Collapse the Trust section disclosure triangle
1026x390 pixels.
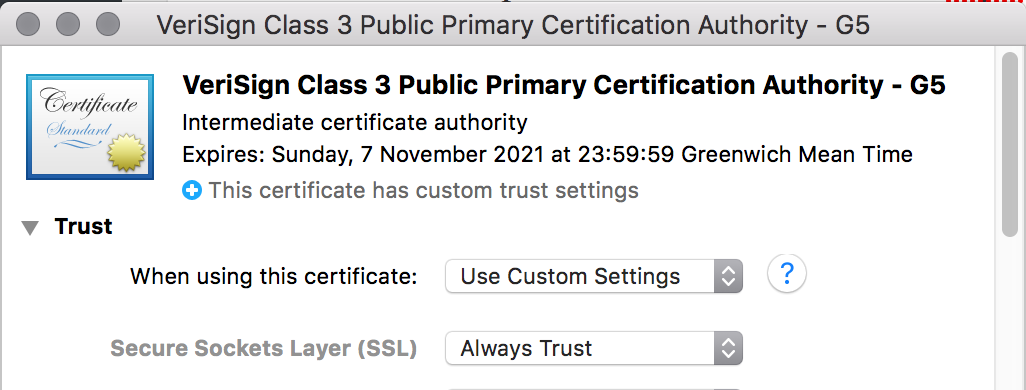30,228
